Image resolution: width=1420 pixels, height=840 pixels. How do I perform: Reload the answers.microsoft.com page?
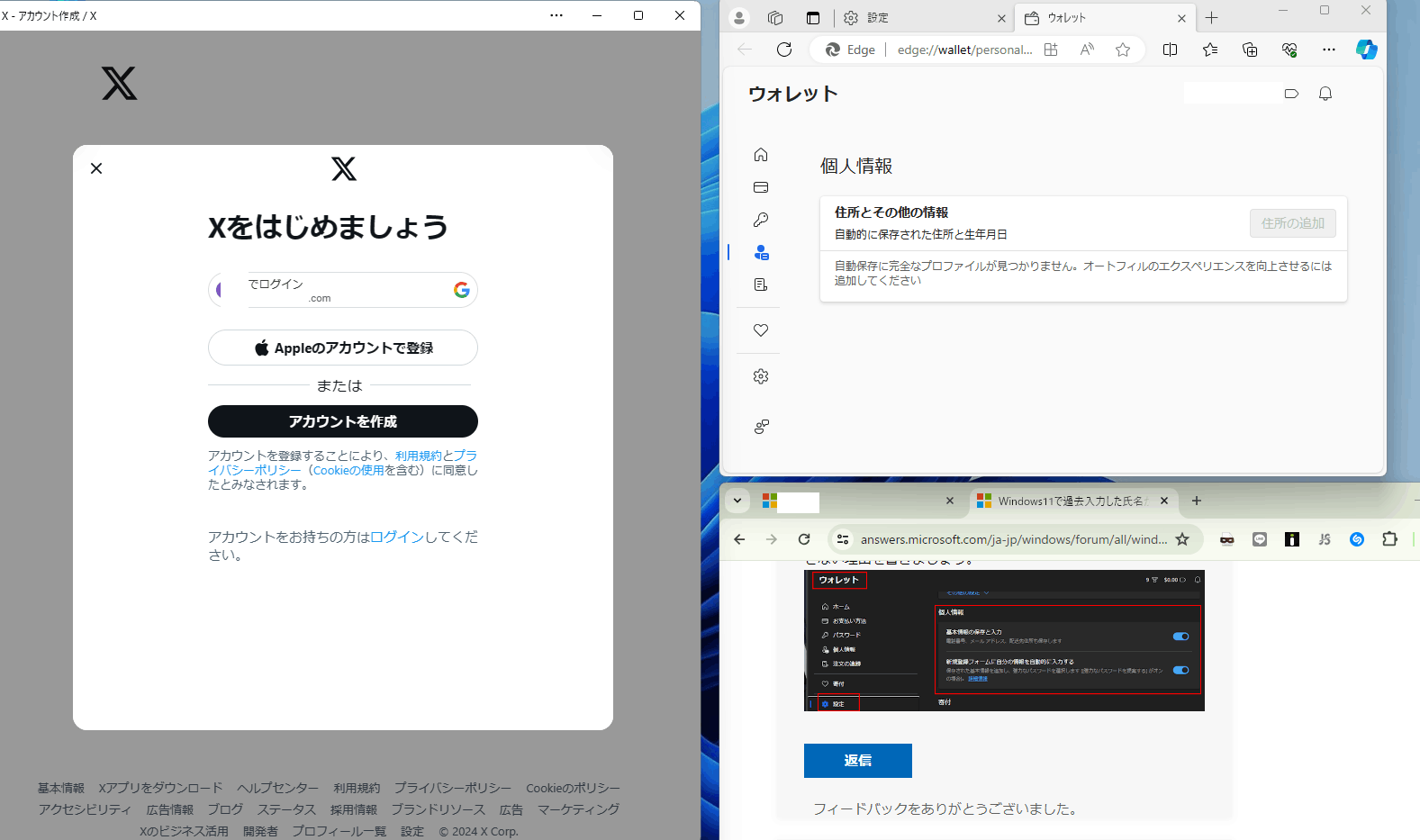(x=804, y=539)
